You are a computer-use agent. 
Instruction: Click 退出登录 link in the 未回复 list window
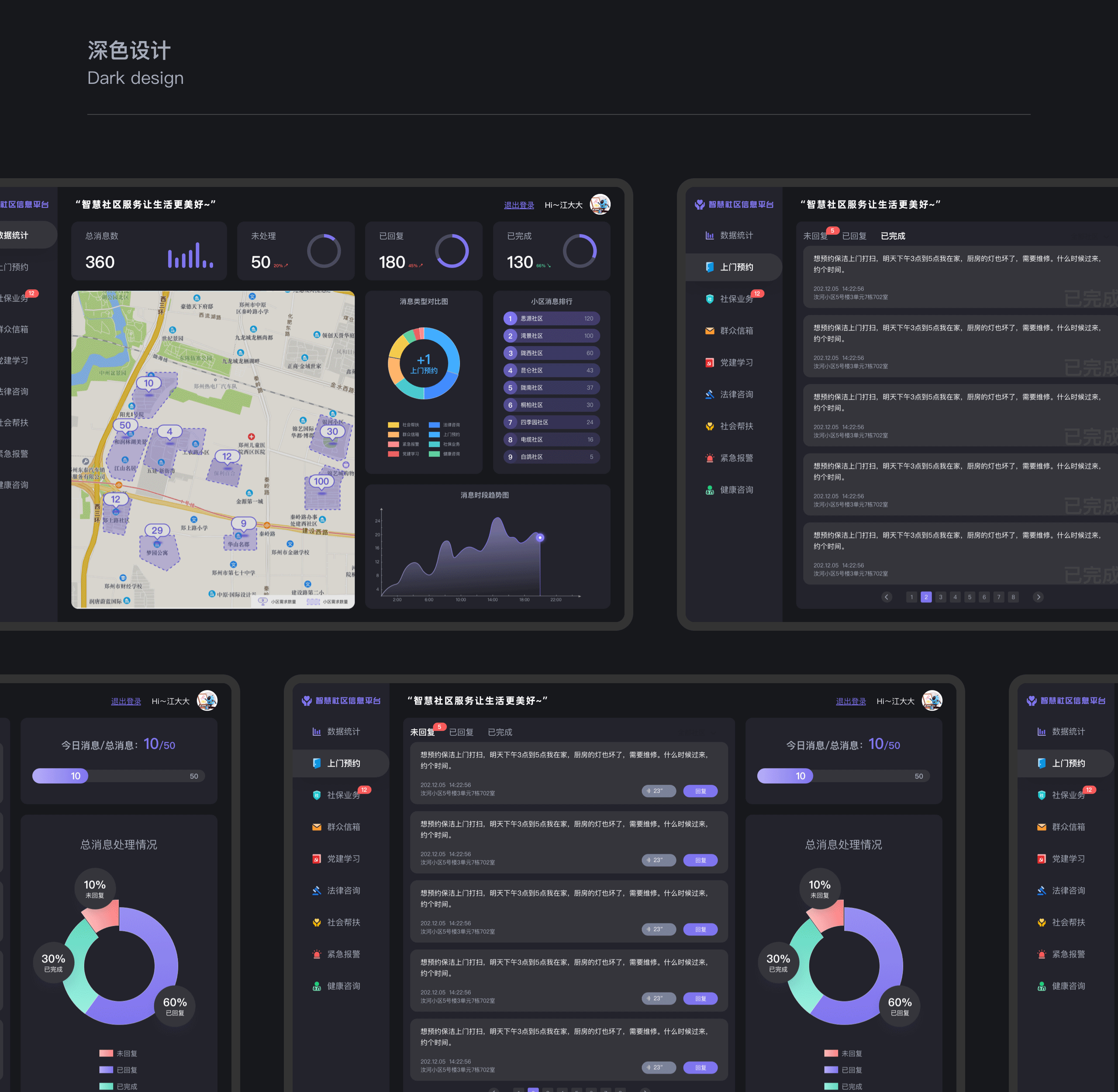pyautogui.click(x=851, y=702)
